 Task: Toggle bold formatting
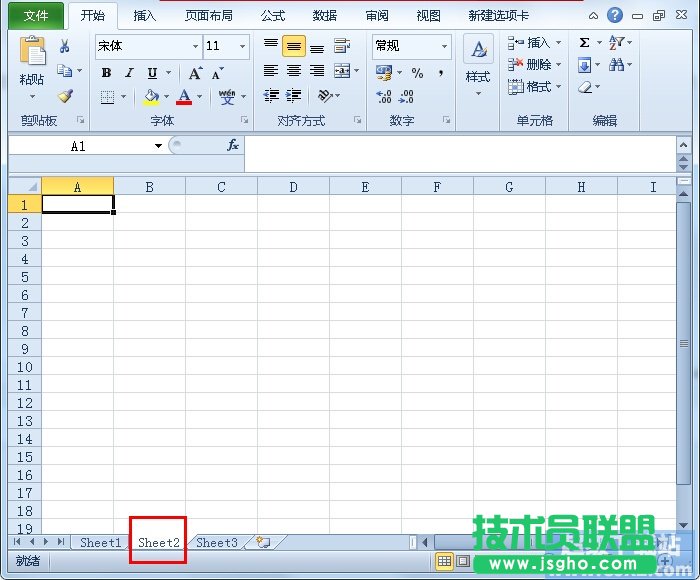(x=107, y=73)
